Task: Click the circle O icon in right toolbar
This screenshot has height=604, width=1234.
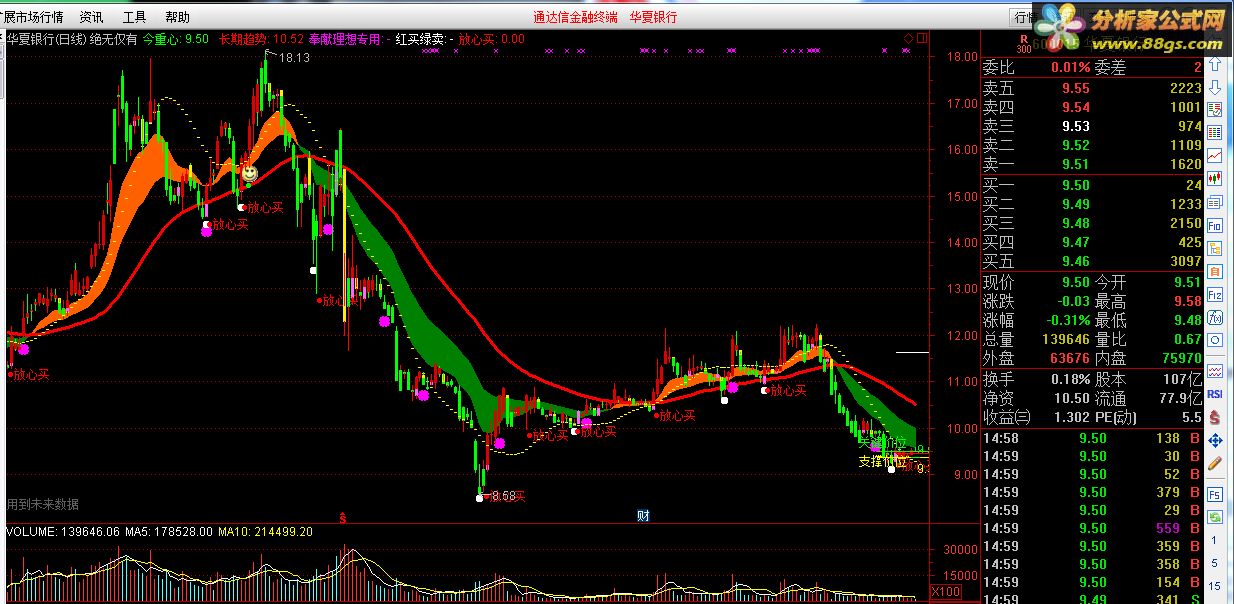Action: tap(1215, 341)
